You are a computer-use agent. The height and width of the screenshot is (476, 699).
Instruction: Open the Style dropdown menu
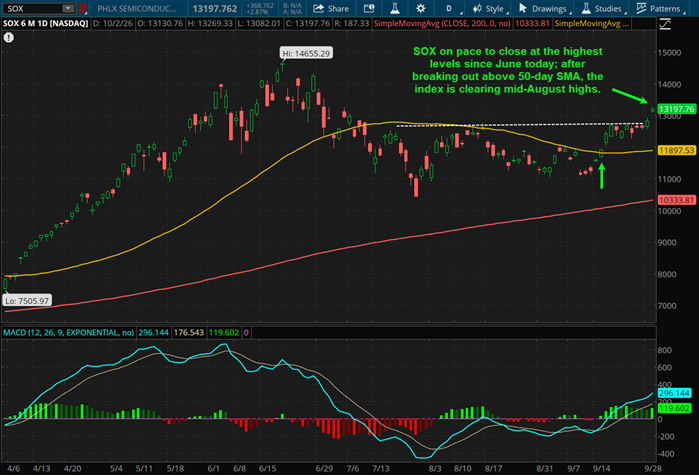pos(490,8)
